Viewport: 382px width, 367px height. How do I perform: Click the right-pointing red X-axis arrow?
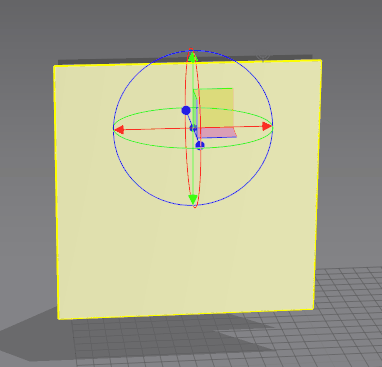coord(267,126)
